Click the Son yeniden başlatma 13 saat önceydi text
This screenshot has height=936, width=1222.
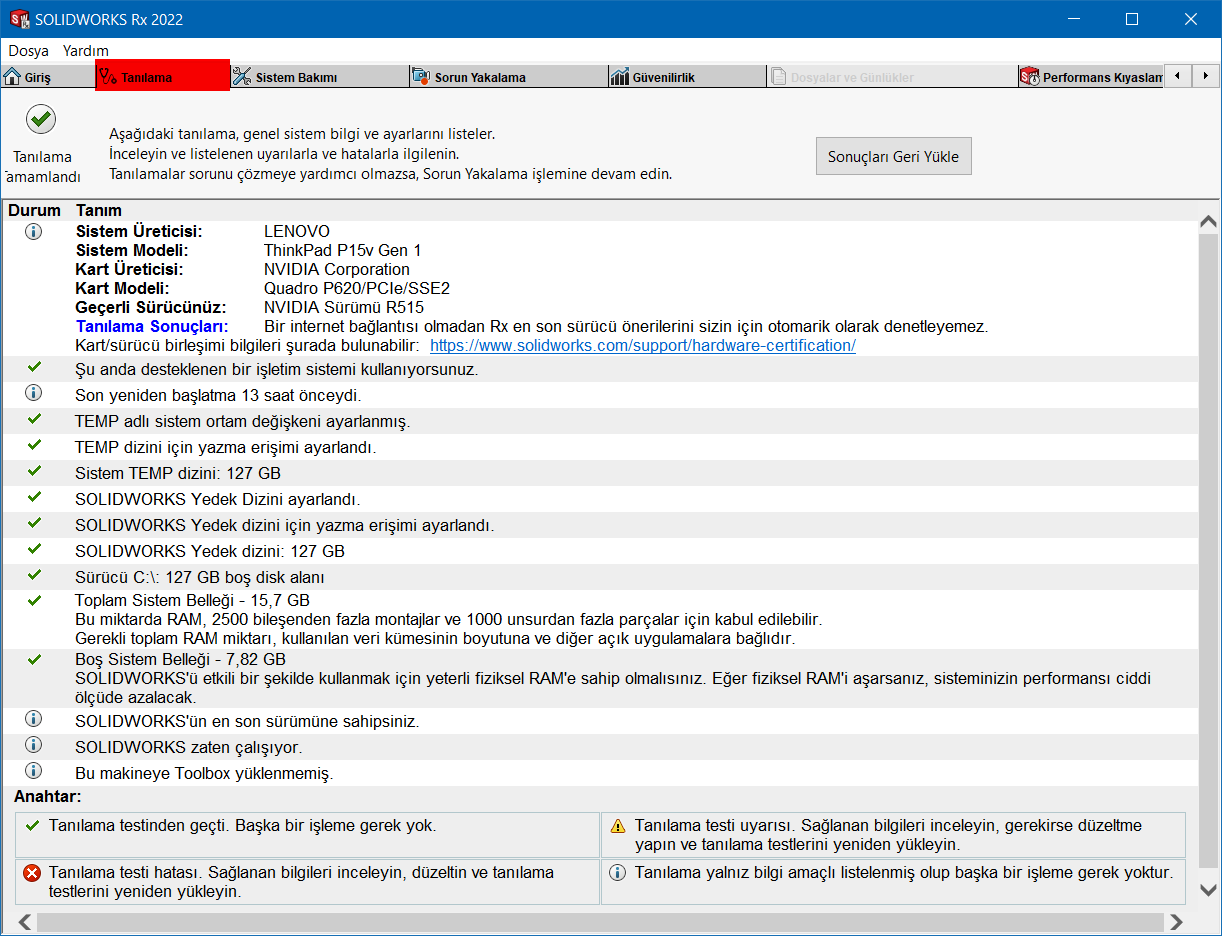pyautogui.click(x=218, y=395)
